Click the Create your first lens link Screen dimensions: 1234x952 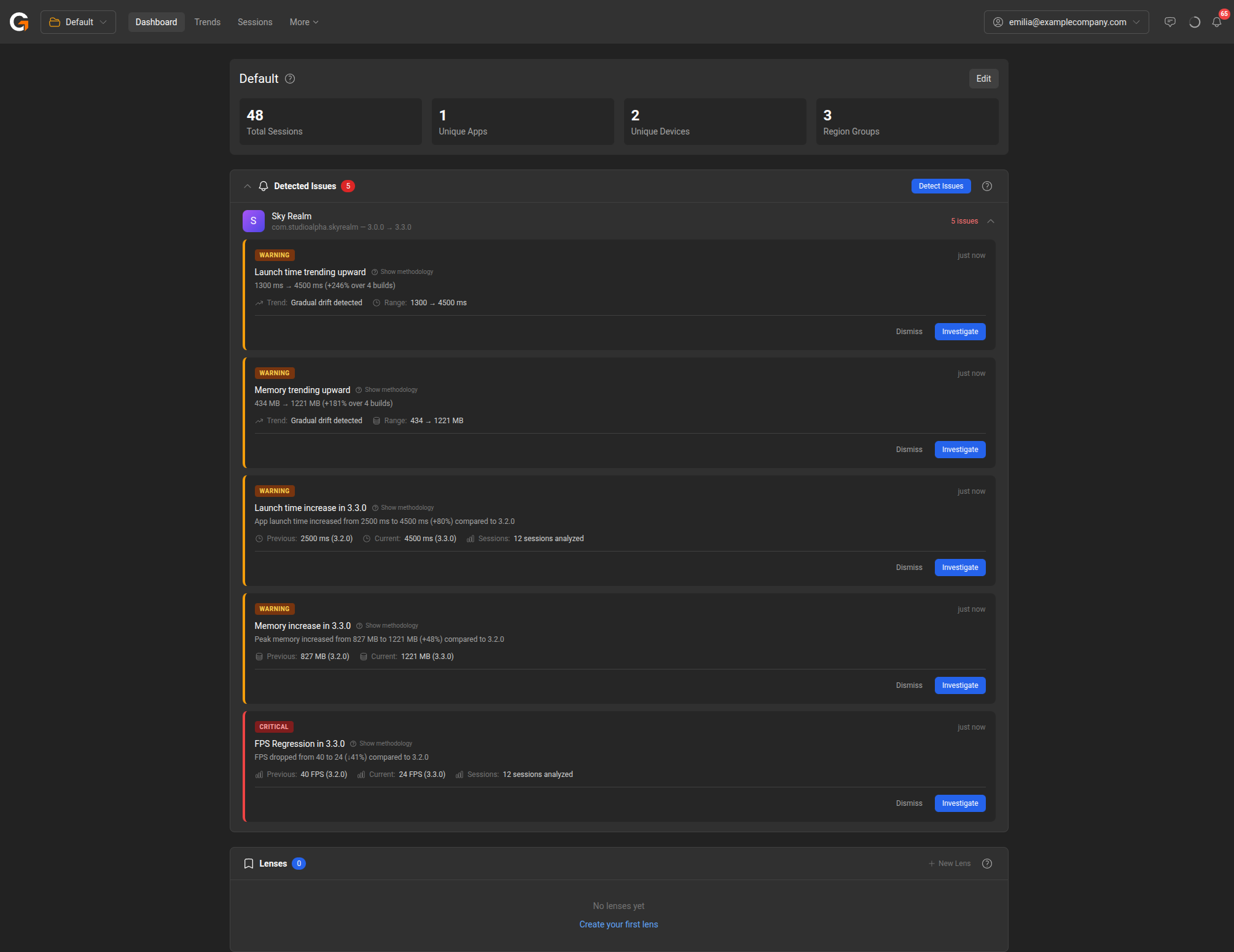[x=618, y=924]
